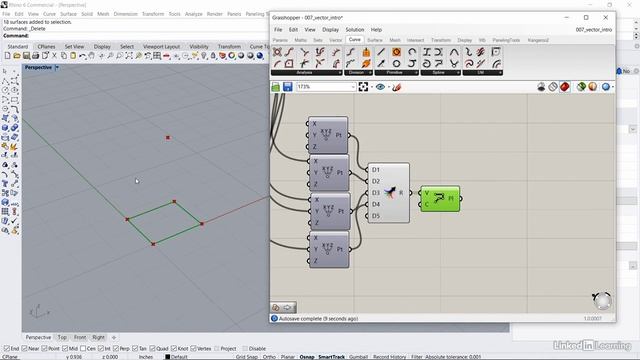
Task: Expand the Division group panel dropdown
Action: [x=370, y=73]
